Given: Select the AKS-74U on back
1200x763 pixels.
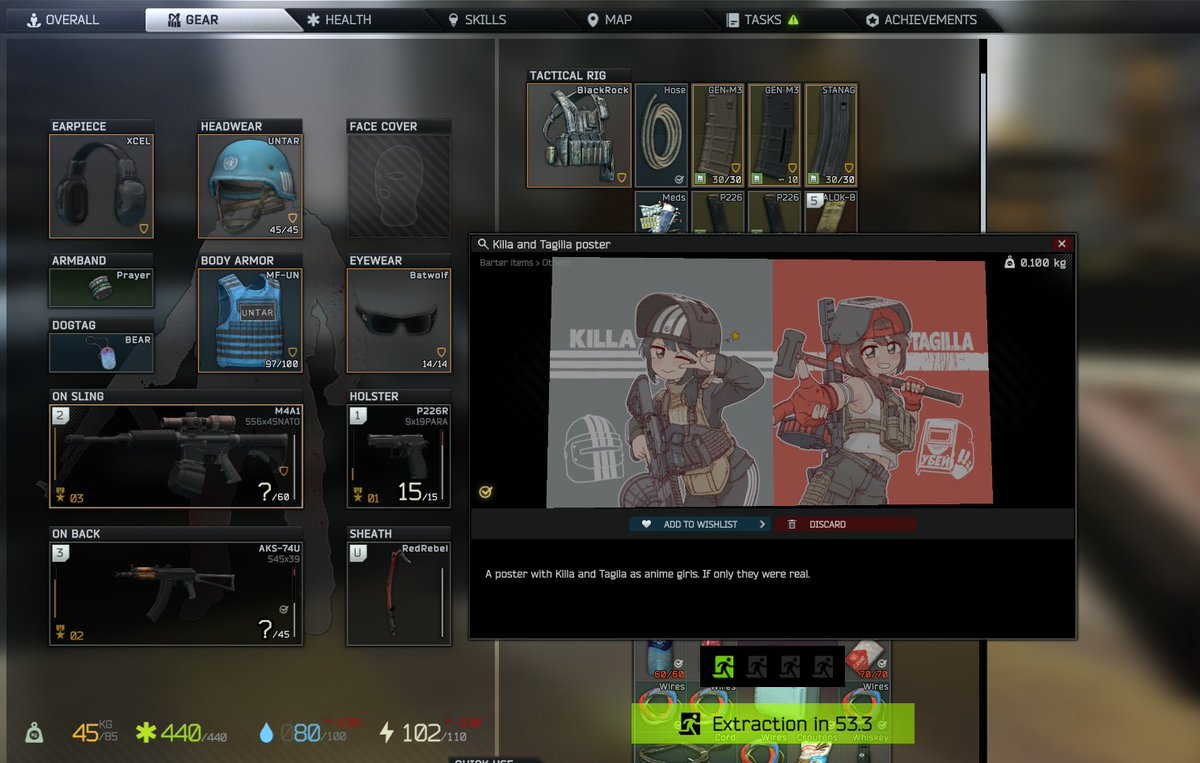Looking at the screenshot, I should tap(176, 593).
